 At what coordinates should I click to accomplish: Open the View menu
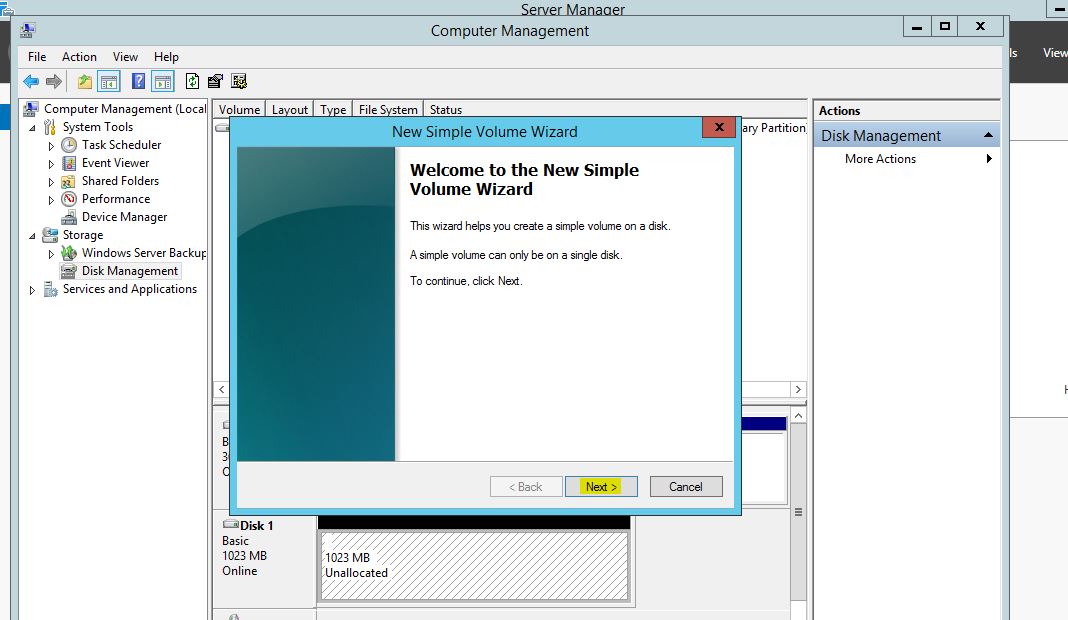(125, 57)
